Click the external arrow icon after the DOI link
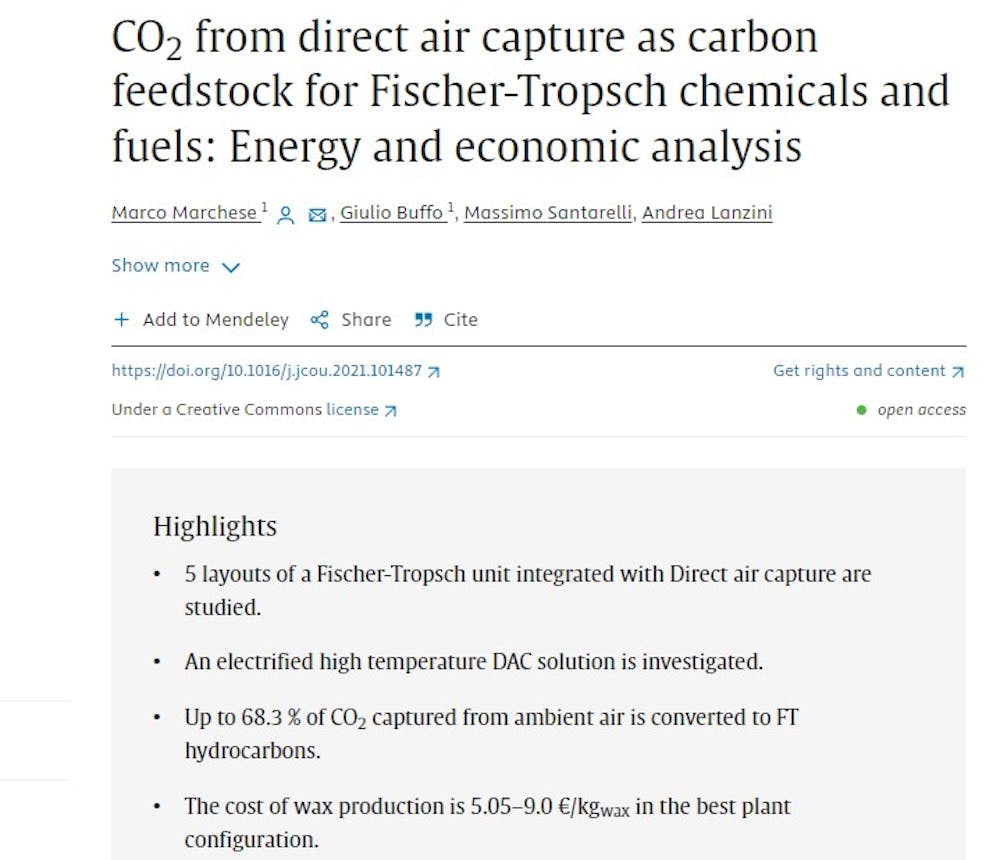Image resolution: width=1000 pixels, height=860 pixels. click(434, 372)
